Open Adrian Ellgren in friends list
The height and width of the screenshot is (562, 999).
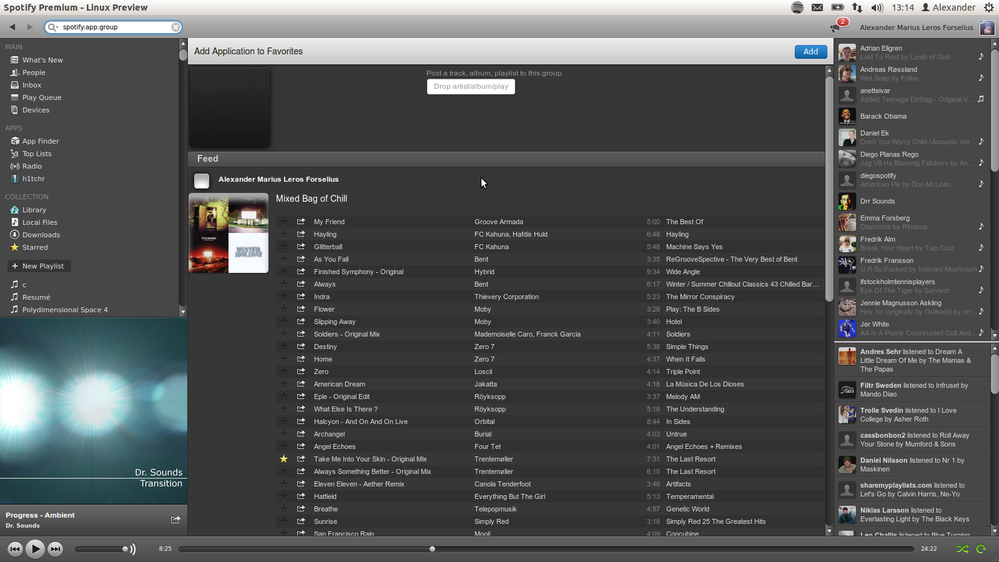[880, 48]
